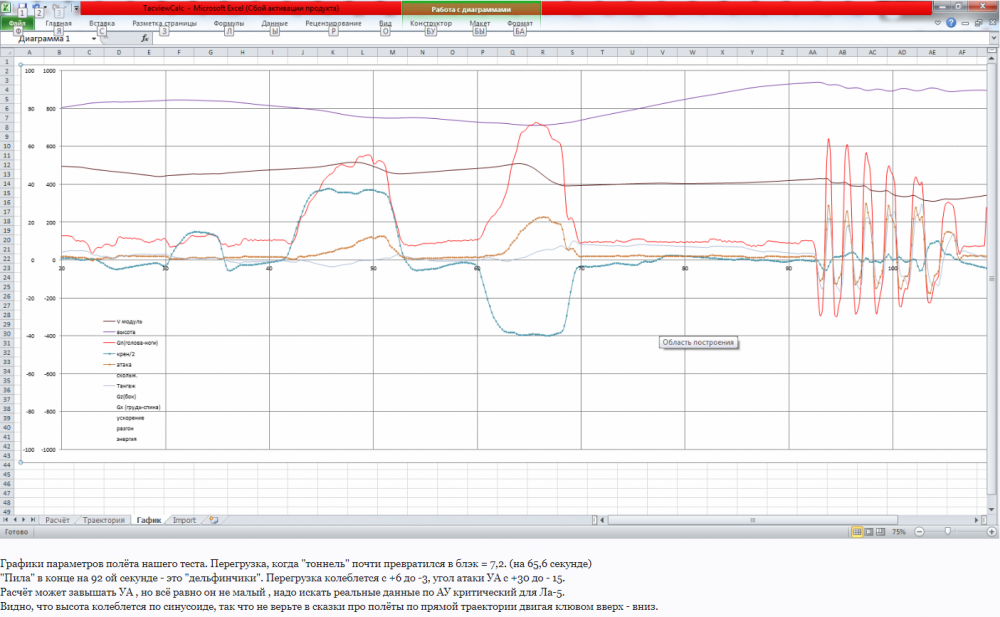
Task: Click the zoom in plus button
Action: click(x=992, y=532)
